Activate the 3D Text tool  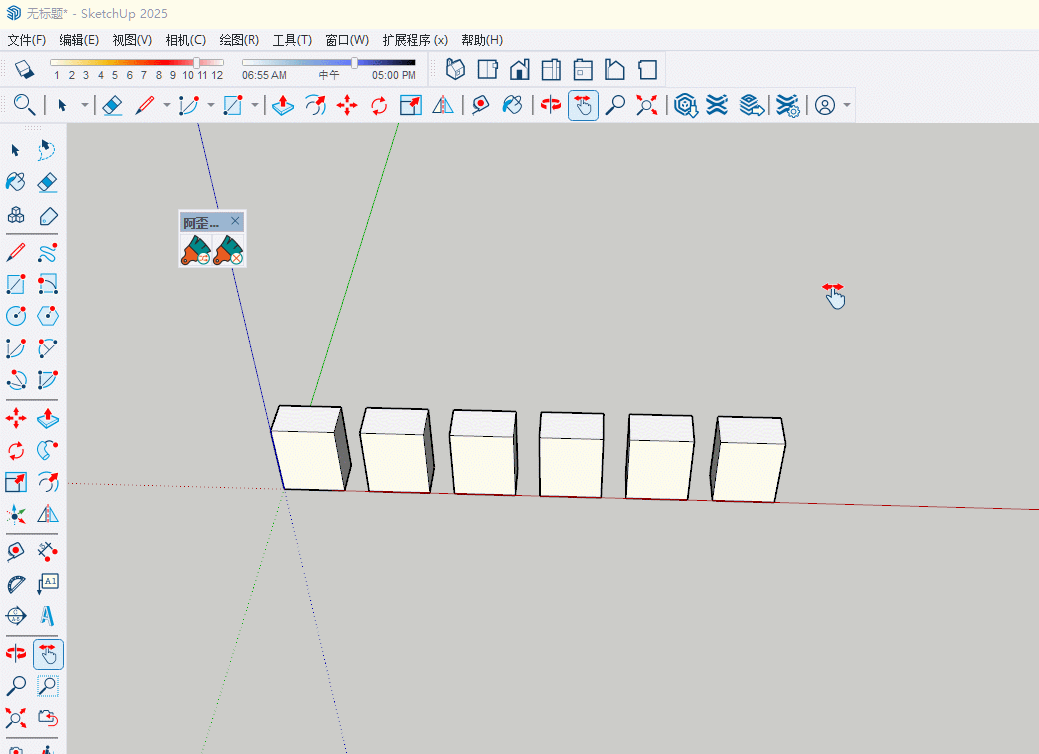[x=47, y=616]
